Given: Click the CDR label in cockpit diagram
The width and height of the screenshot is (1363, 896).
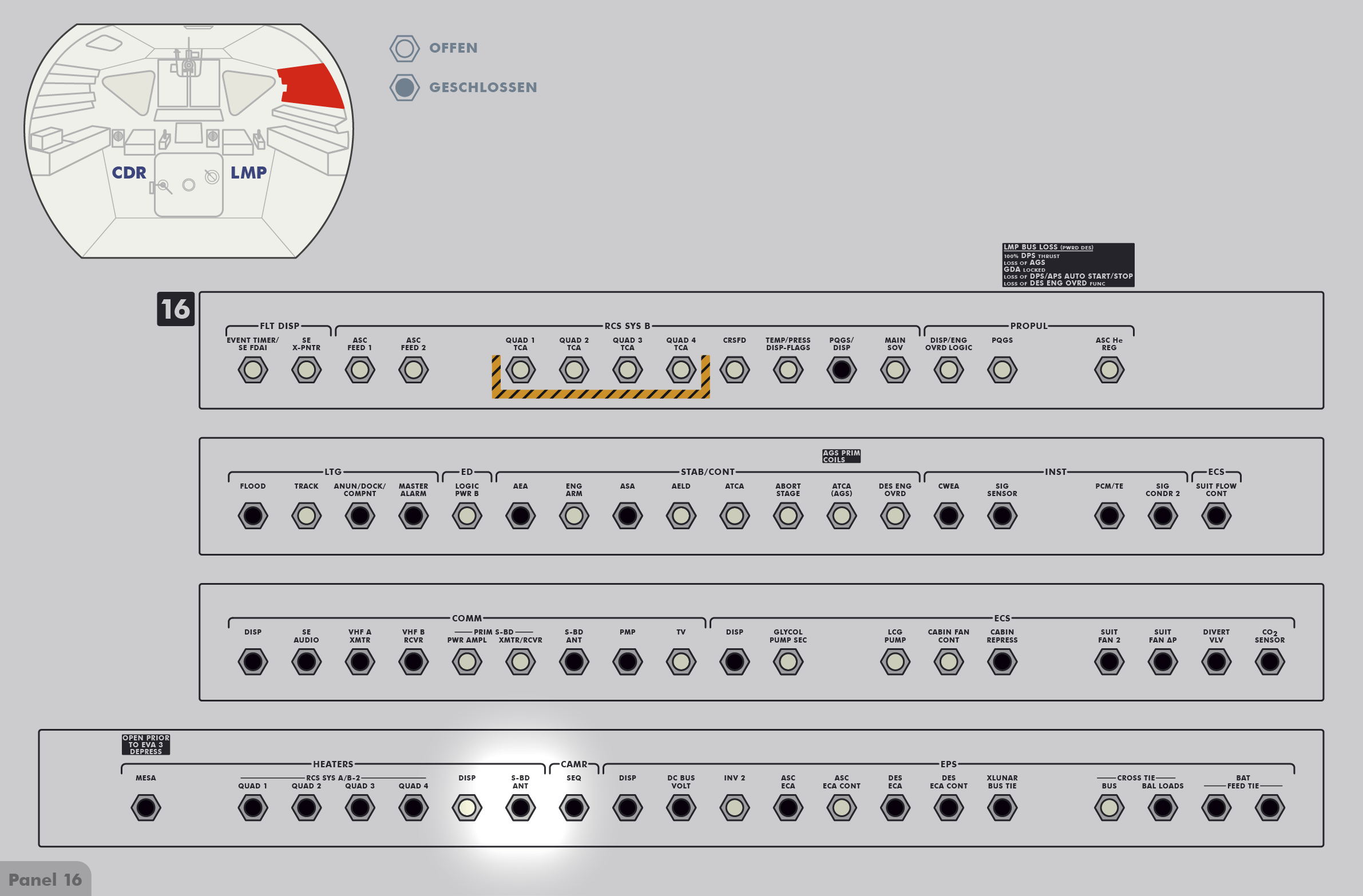Looking at the screenshot, I should pyautogui.click(x=129, y=172).
